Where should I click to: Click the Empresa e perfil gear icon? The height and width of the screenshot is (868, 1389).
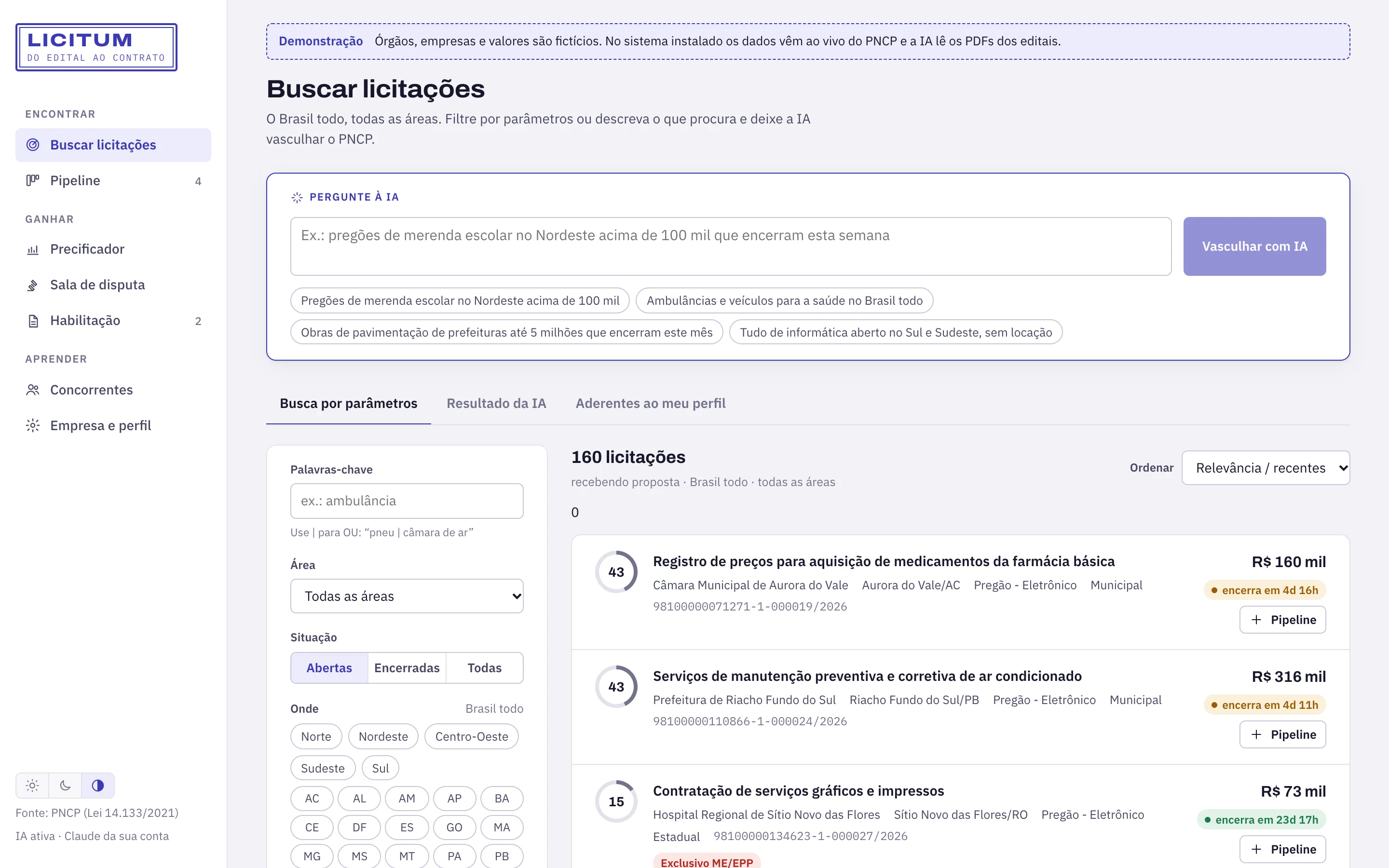click(33, 426)
